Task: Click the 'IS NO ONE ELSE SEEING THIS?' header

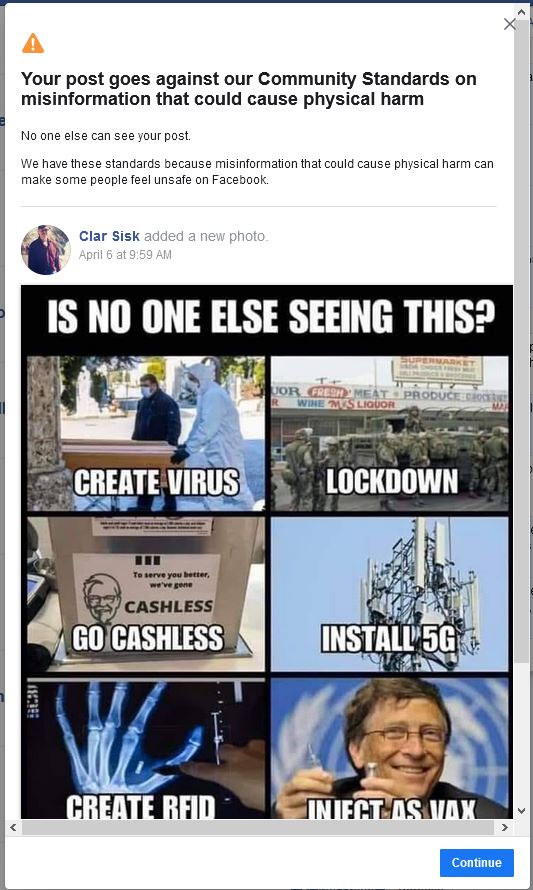Action: click(271, 316)
